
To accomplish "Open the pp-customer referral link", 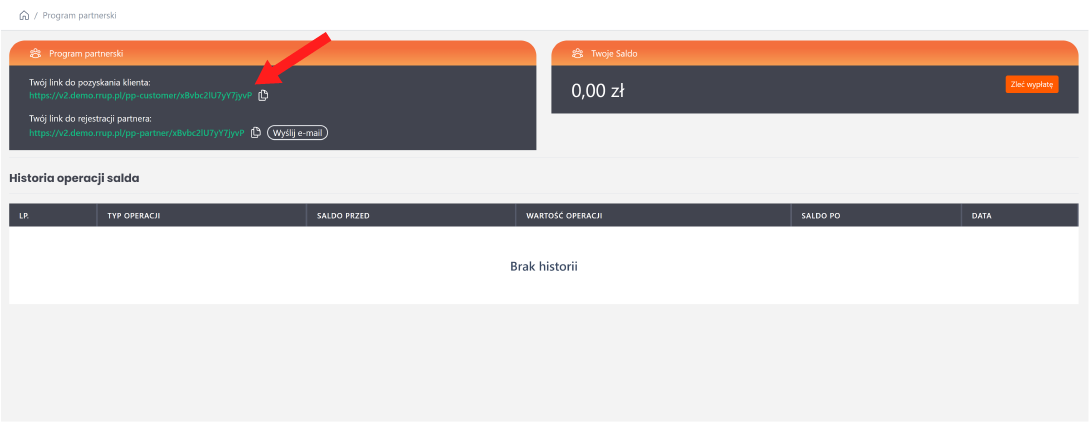I will [140, 96].
